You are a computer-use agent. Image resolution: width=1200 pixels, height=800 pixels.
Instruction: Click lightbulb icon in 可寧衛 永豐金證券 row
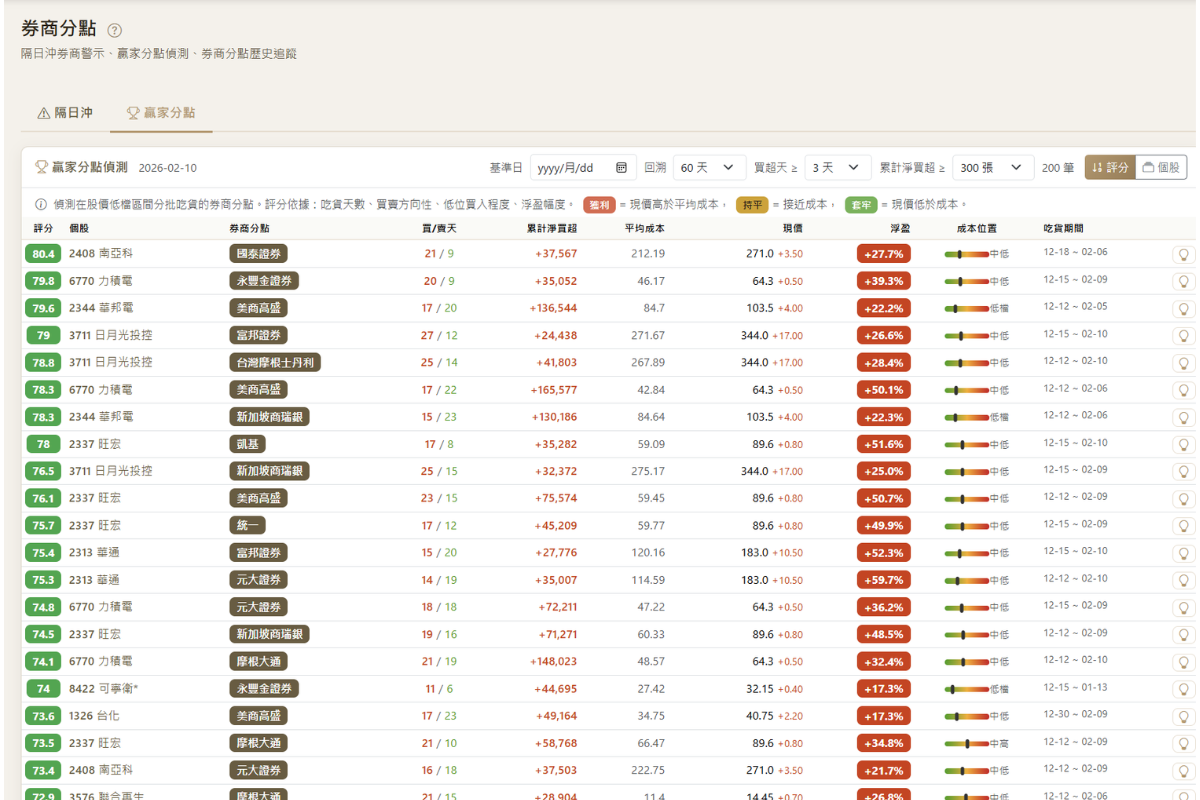click(x=1184, y=689)
